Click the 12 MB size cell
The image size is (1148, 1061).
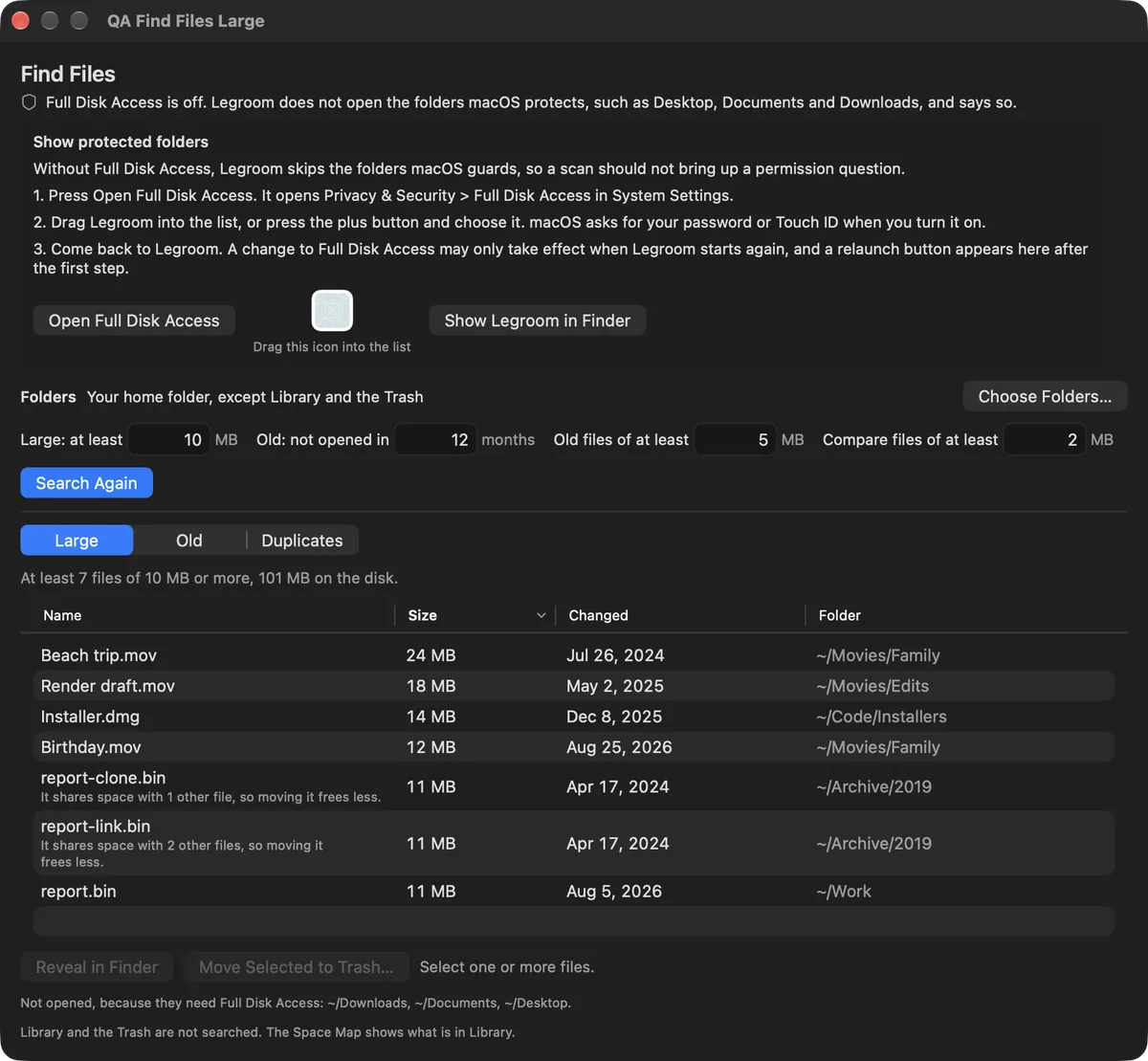point(430,747)
